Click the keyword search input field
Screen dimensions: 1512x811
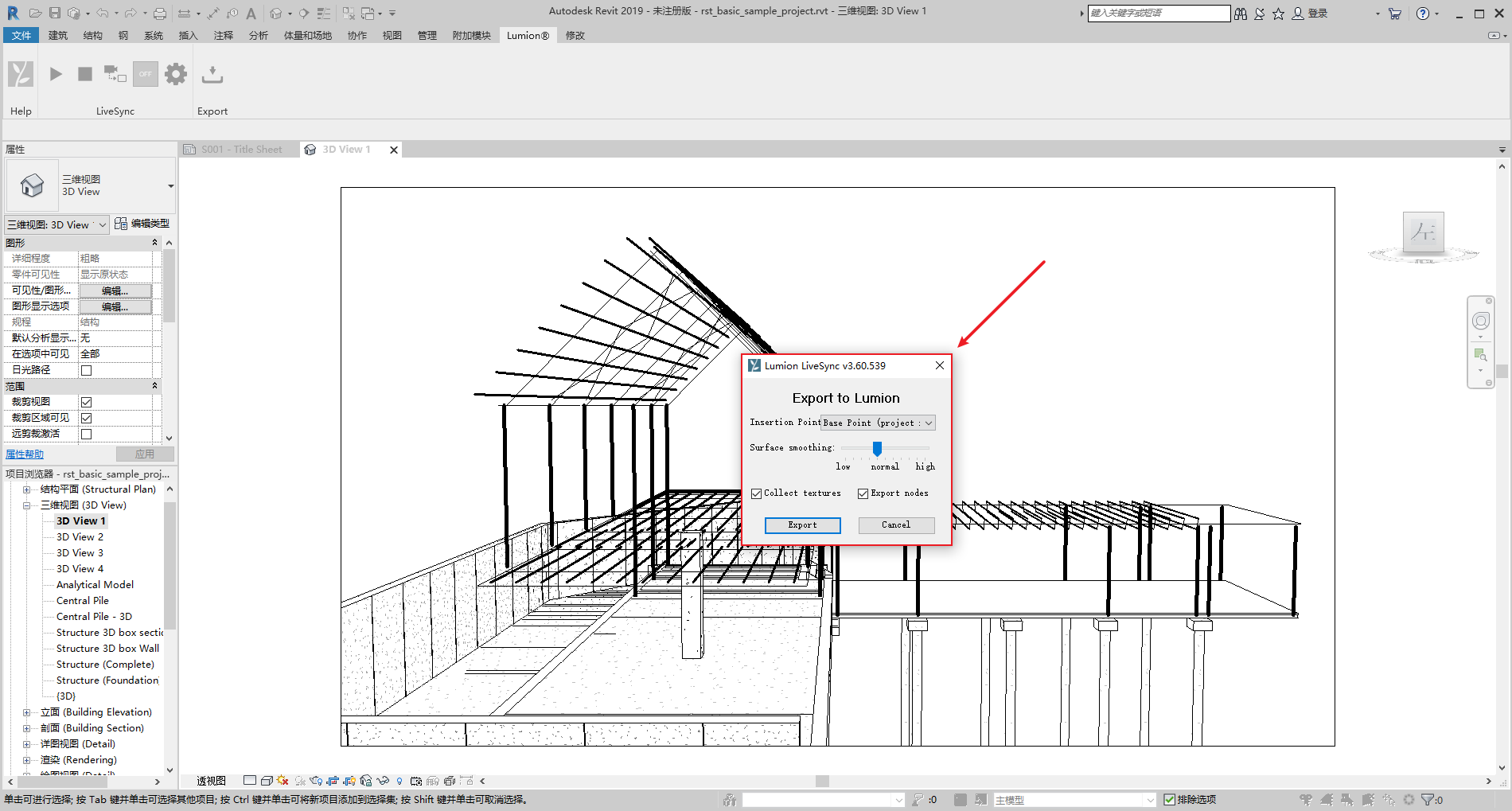(x=1159, y=14)
